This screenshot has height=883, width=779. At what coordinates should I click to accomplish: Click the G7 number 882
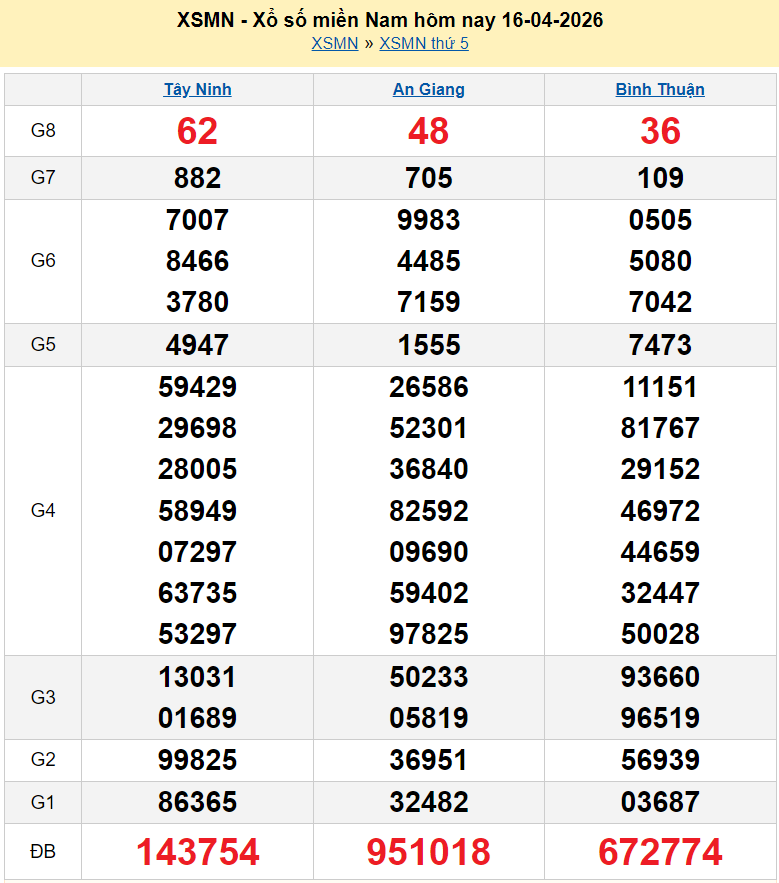point(197,178)
